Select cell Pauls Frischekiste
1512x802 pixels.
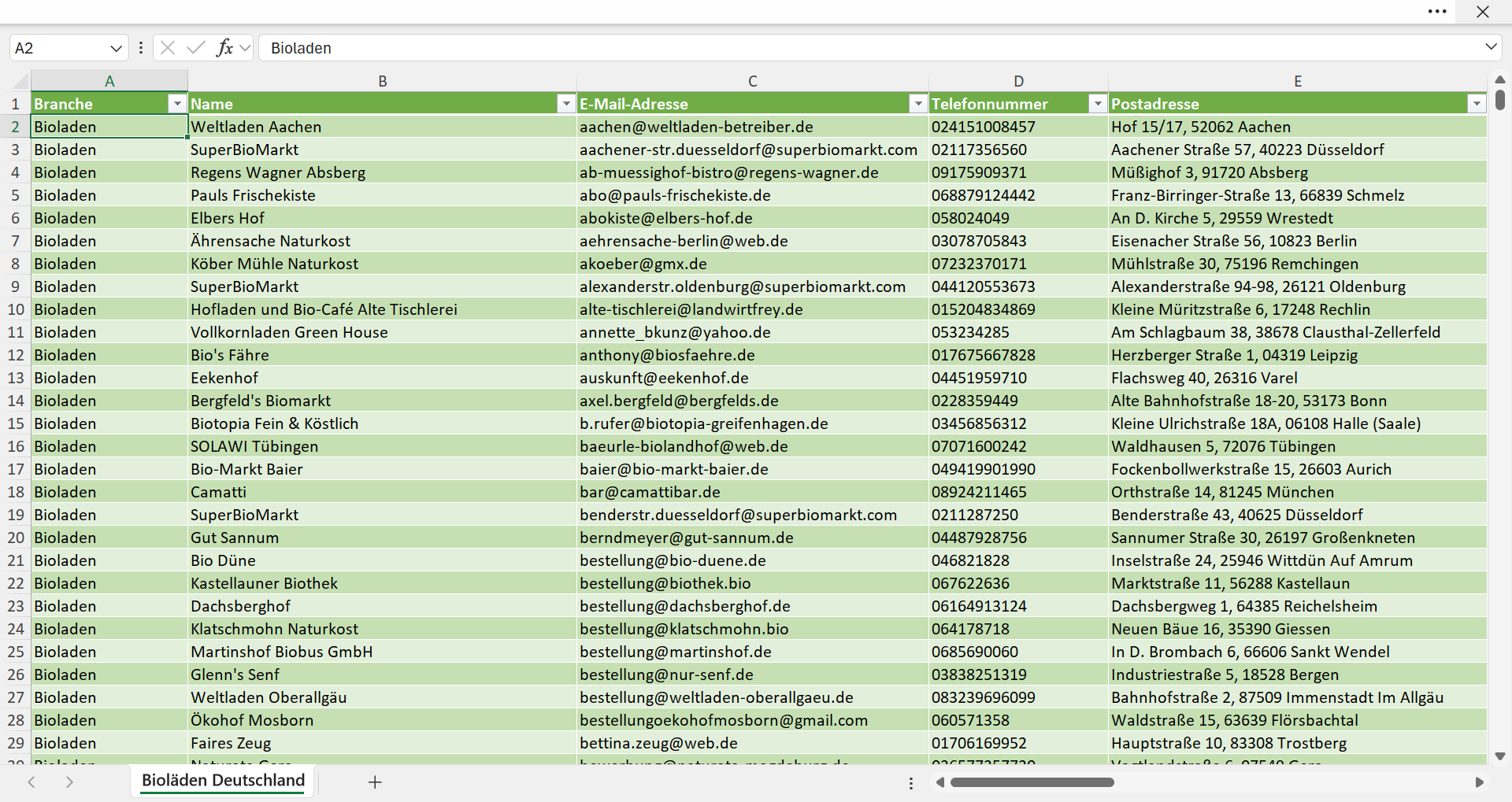pos(383,195)
